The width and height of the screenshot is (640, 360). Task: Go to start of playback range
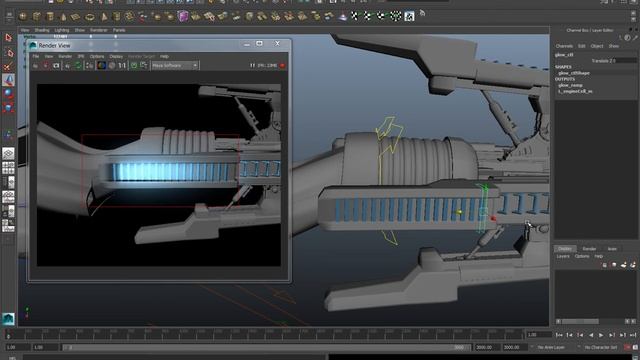pos(559,335)
